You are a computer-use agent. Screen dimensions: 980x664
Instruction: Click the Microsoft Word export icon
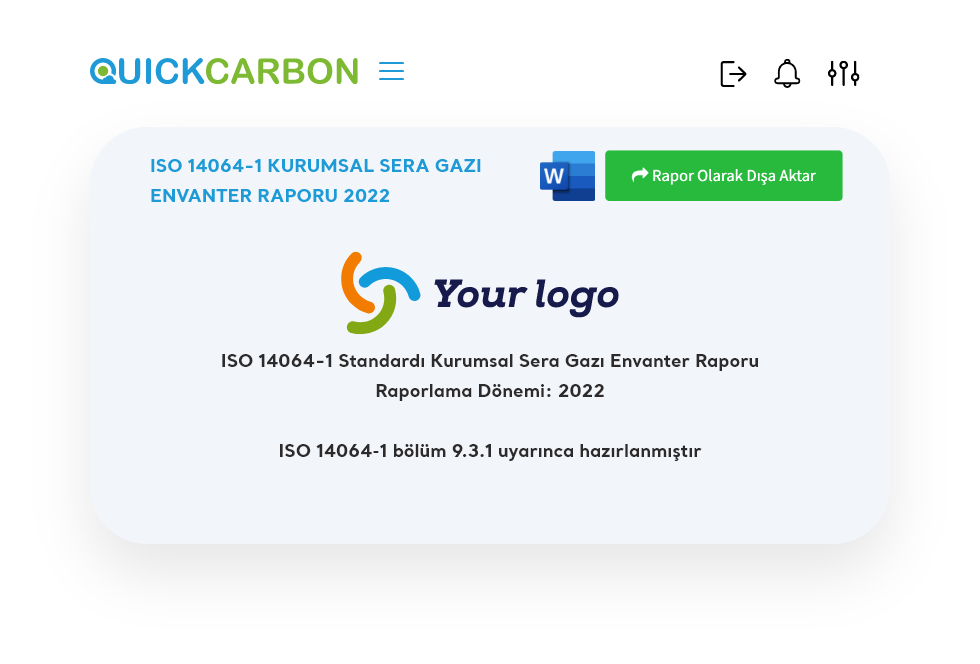[x=568, y=176]
